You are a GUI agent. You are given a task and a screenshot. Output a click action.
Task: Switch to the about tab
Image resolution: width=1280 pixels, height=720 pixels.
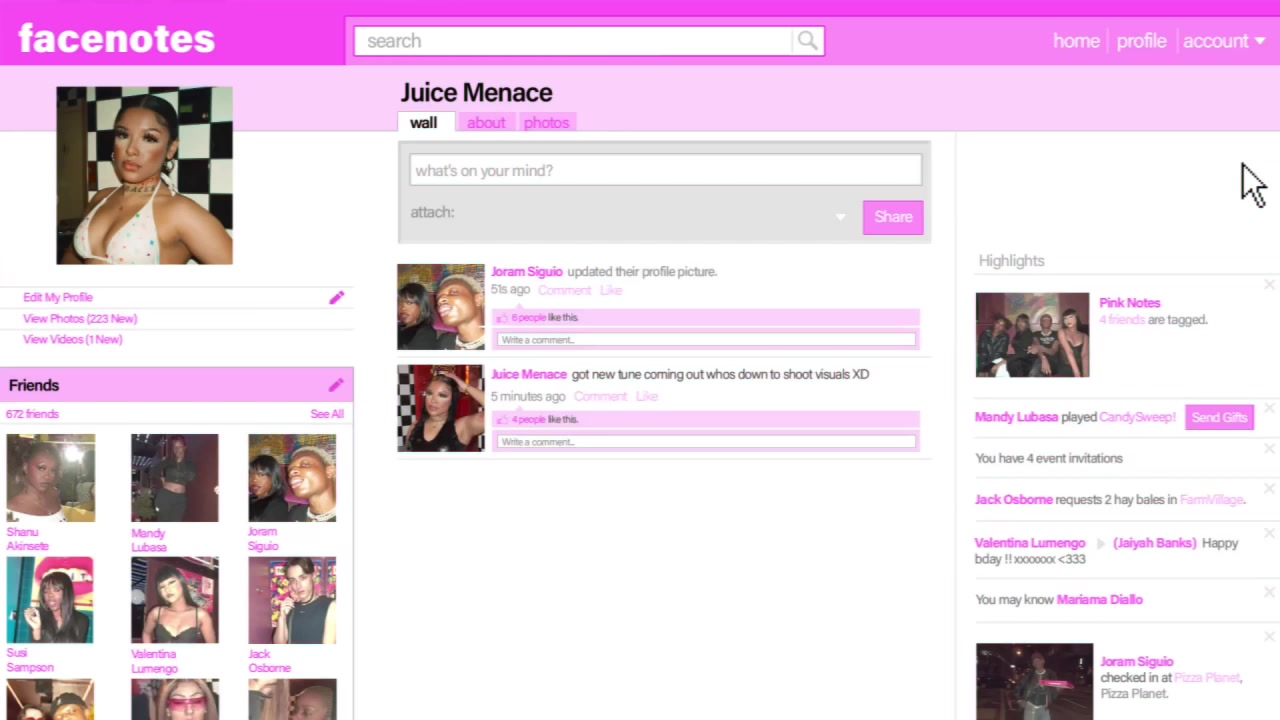coord(486,122)
